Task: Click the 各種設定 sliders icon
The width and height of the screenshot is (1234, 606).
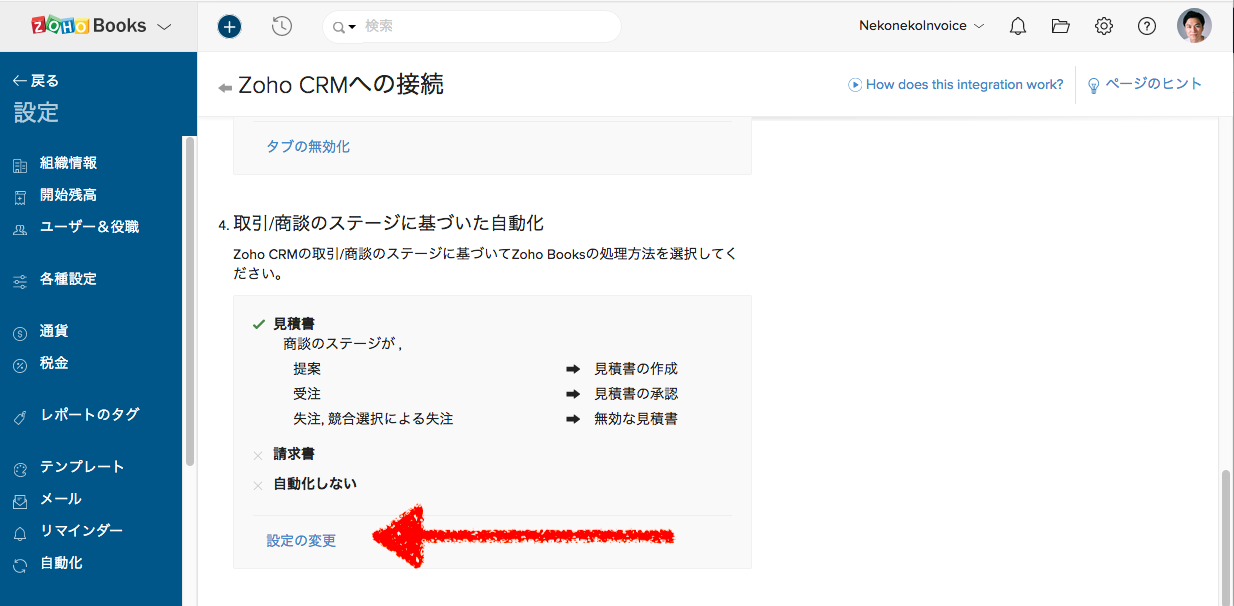Action: click(20, 281)
